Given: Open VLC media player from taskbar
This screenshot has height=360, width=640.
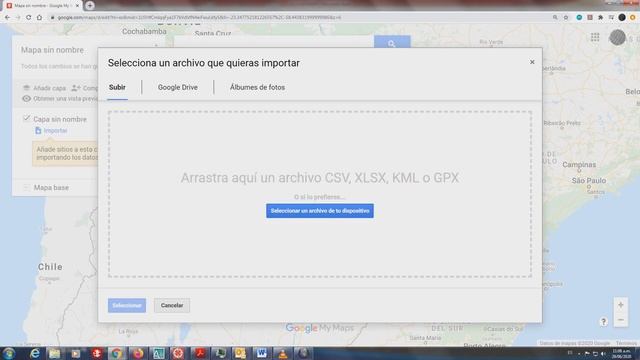Looking at the screenshot, I should click(x=282, y=353).
